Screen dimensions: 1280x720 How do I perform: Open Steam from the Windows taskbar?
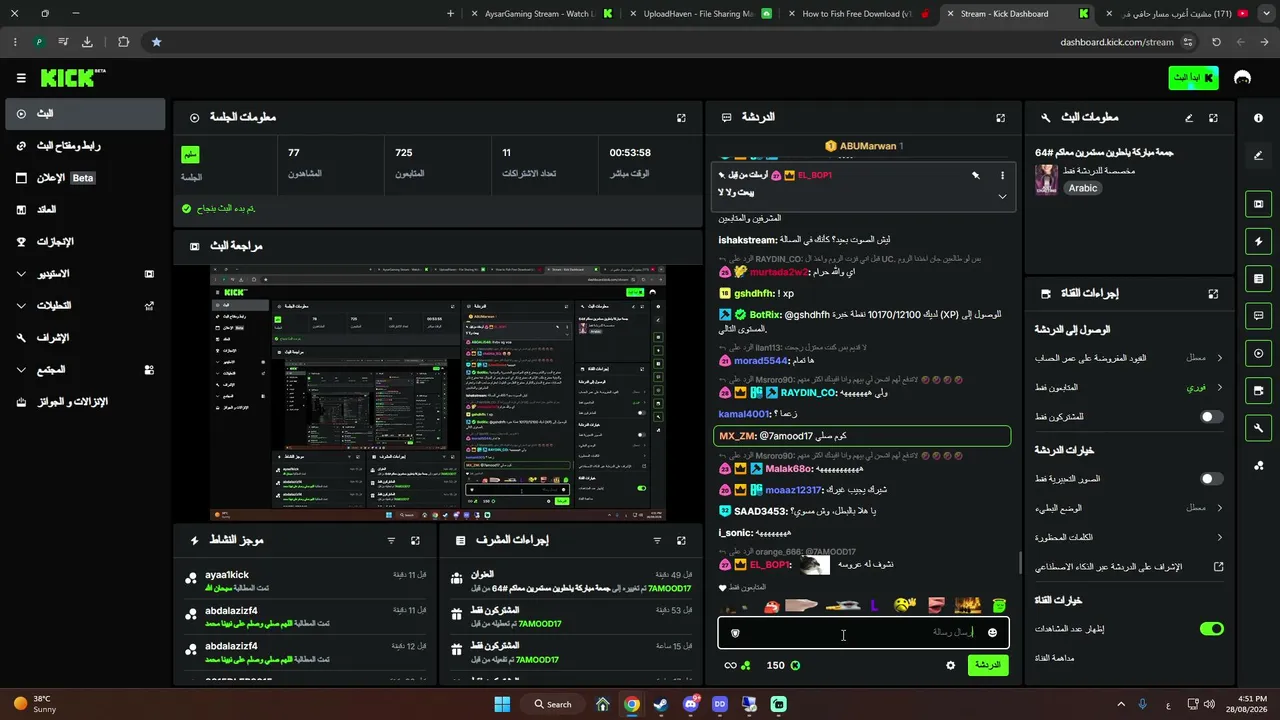(x=661, y=704)
